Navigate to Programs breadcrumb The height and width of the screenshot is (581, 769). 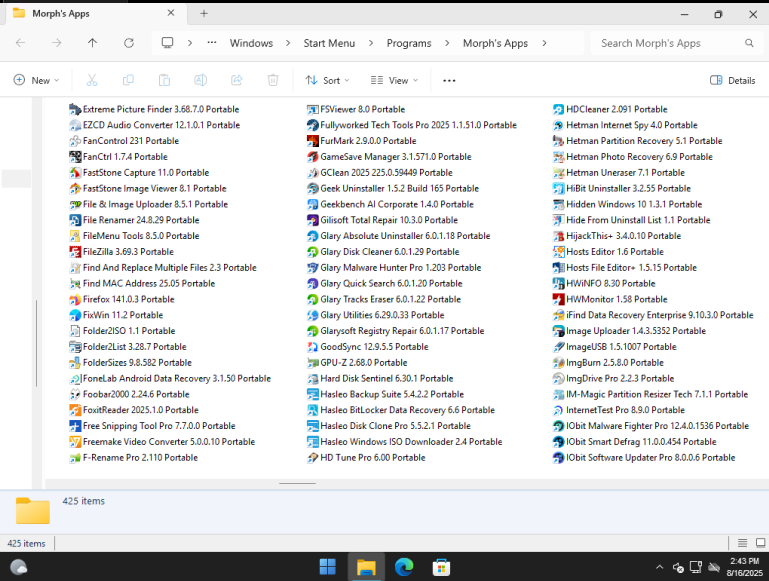tap(409, 43)
